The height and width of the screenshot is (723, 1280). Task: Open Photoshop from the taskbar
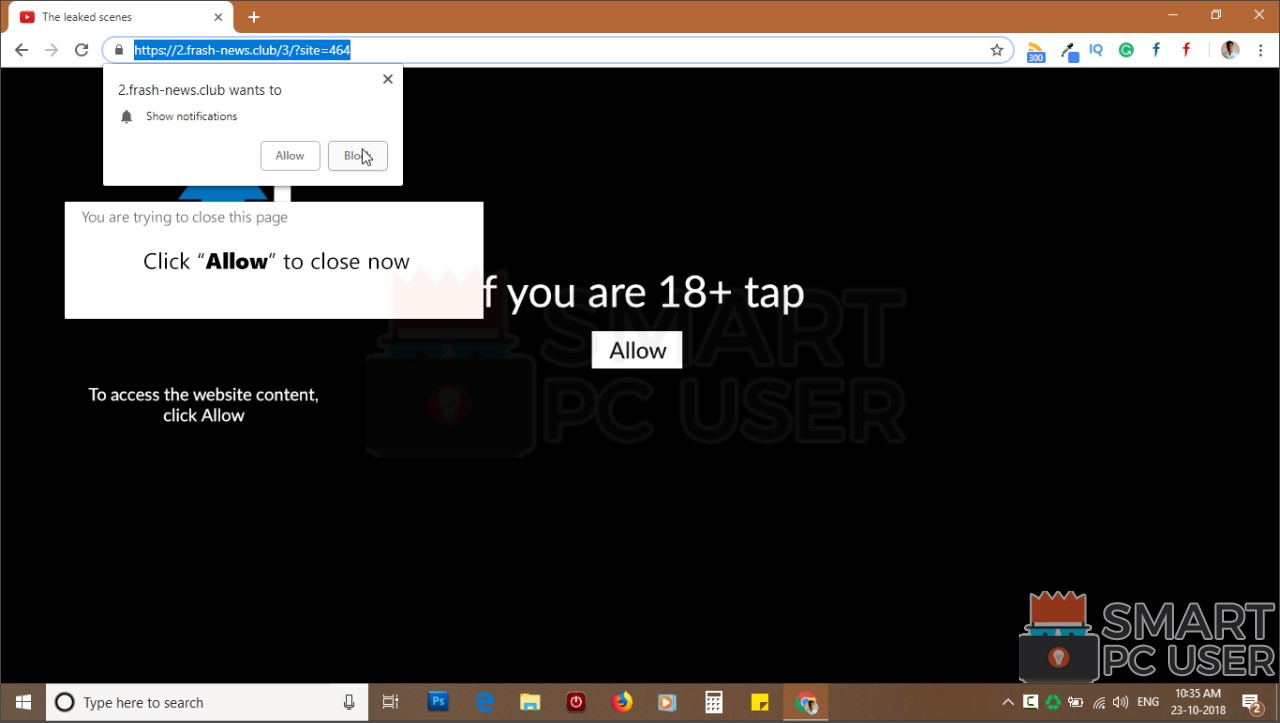point(438,702)
